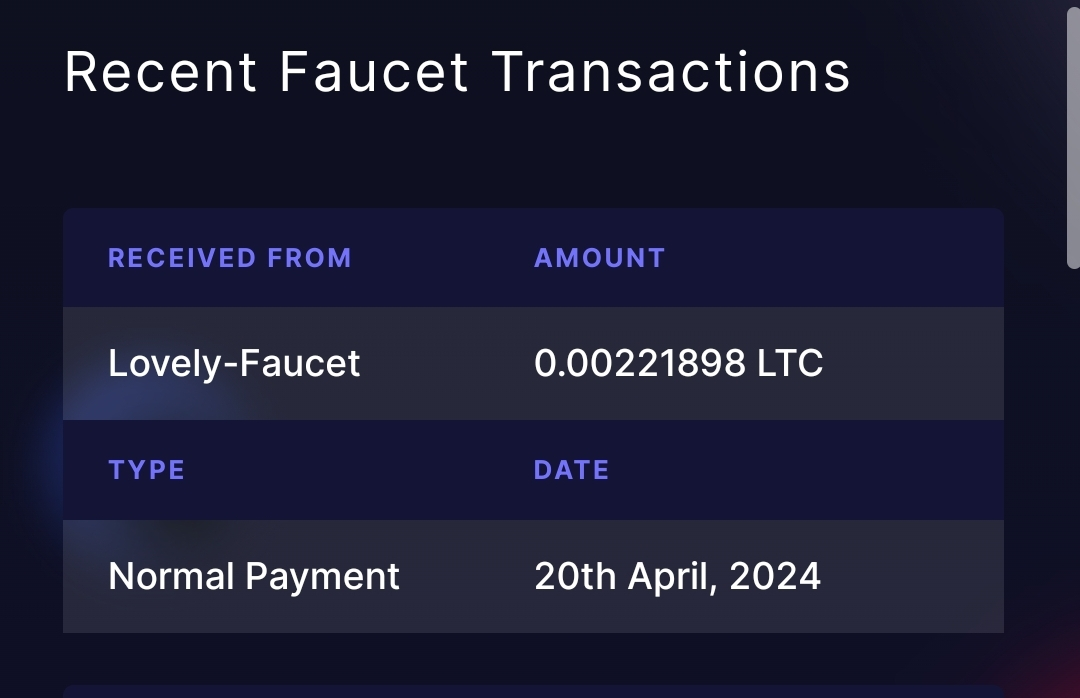Select the 0.00221898 LTC amount value
Screen dimensions: 1080x698
pos(678,363)
